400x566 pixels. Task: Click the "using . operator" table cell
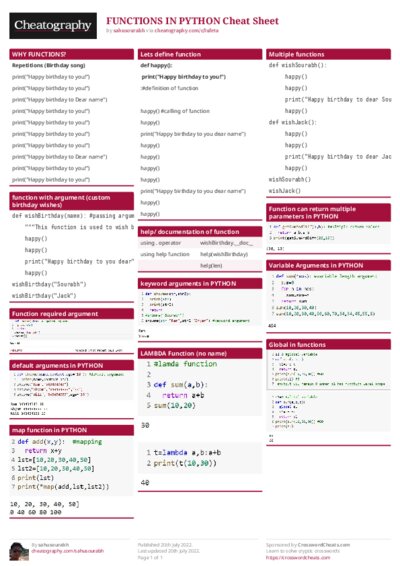coord(160,243)
